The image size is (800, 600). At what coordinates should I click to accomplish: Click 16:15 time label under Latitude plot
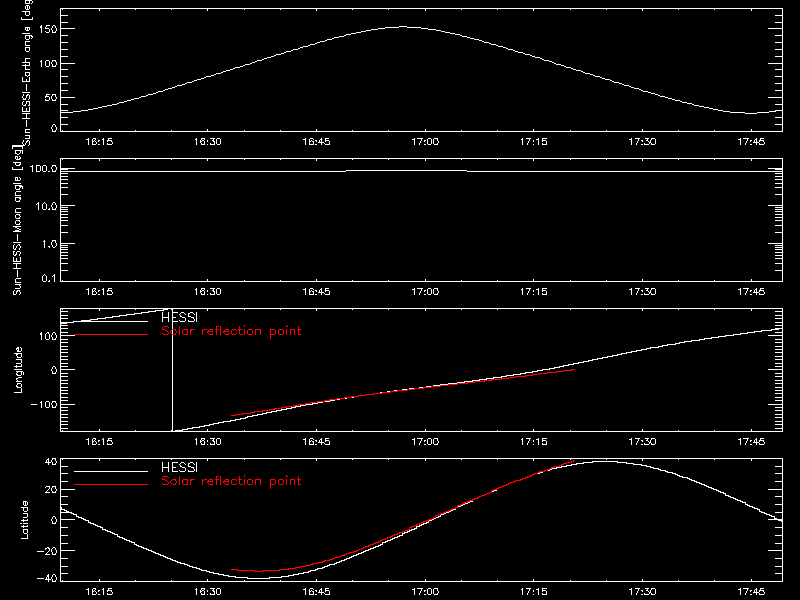click(x=99, y=592)
